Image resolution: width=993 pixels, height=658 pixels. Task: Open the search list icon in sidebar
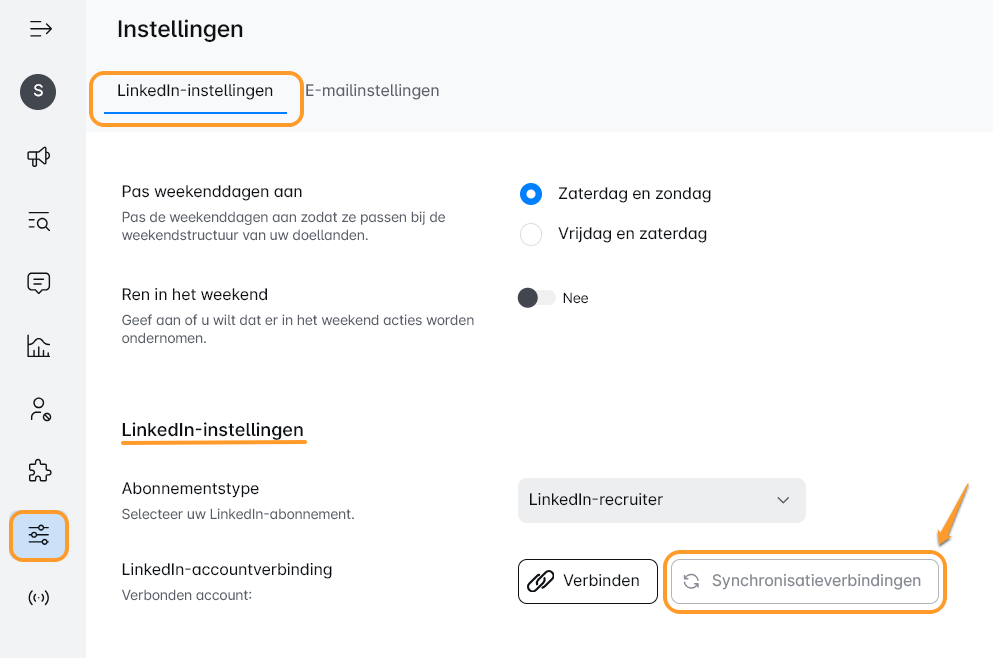coord(39,221)
